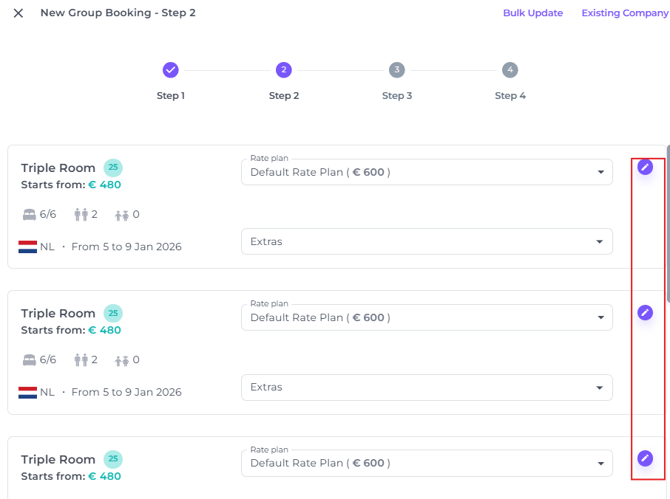This screenshot has width=670, height=499.
Task: Click the Existing Company link
Action: [x=625, y=14]
